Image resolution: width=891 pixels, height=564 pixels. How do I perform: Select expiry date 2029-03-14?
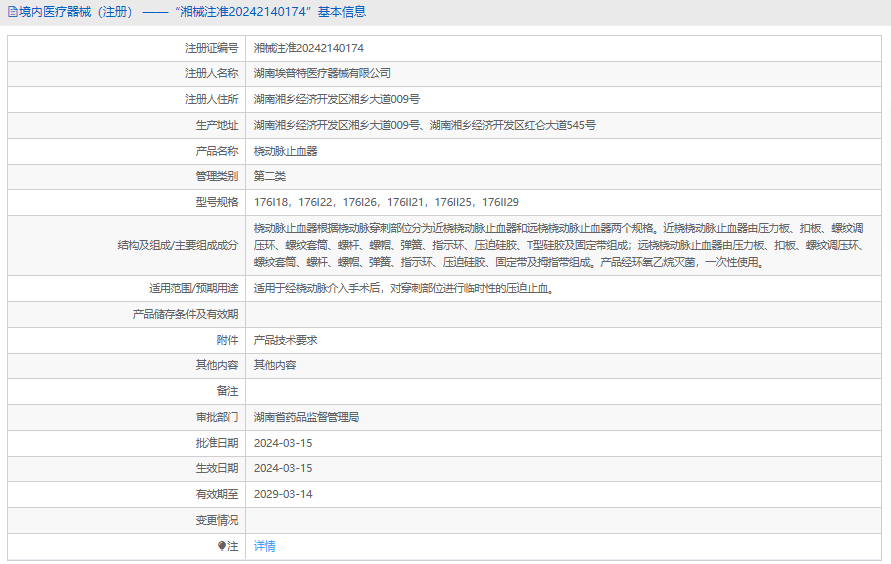(x=283, y=494)
